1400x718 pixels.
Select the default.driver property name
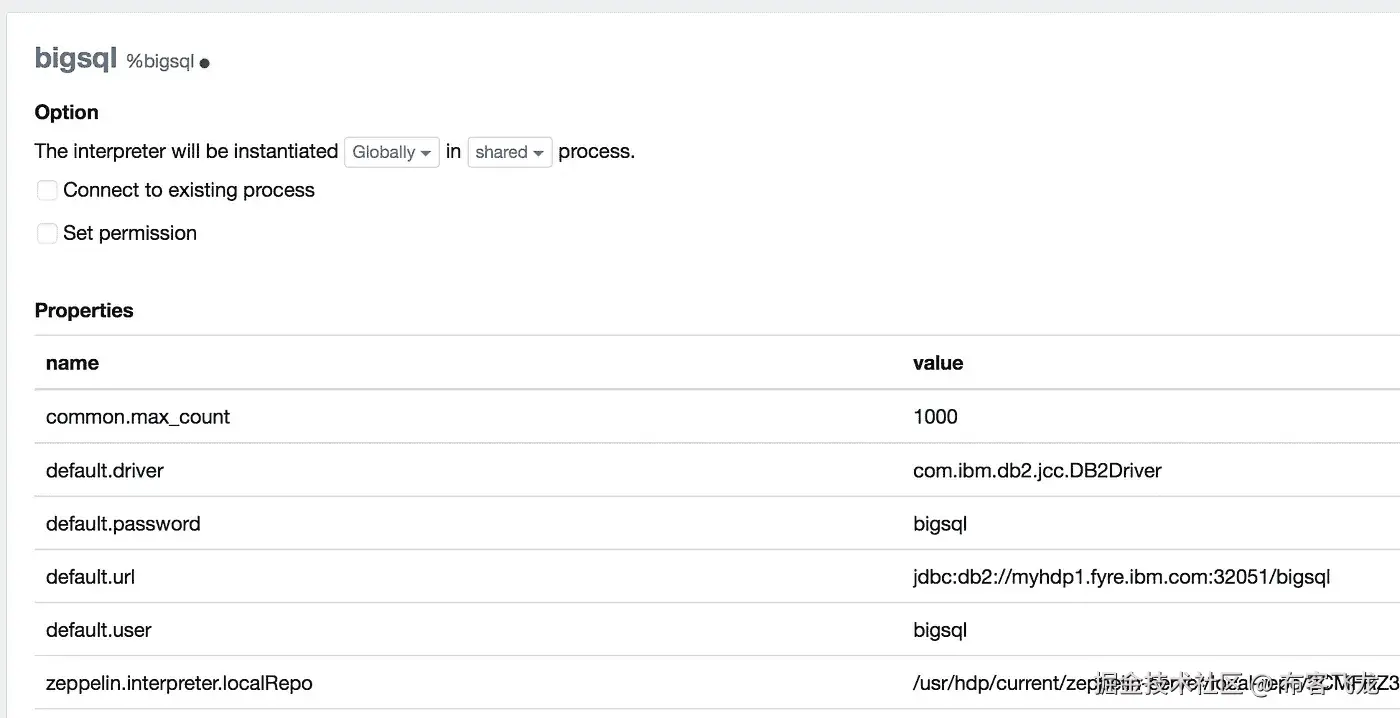pyautogui.click(x=105, y=470)
